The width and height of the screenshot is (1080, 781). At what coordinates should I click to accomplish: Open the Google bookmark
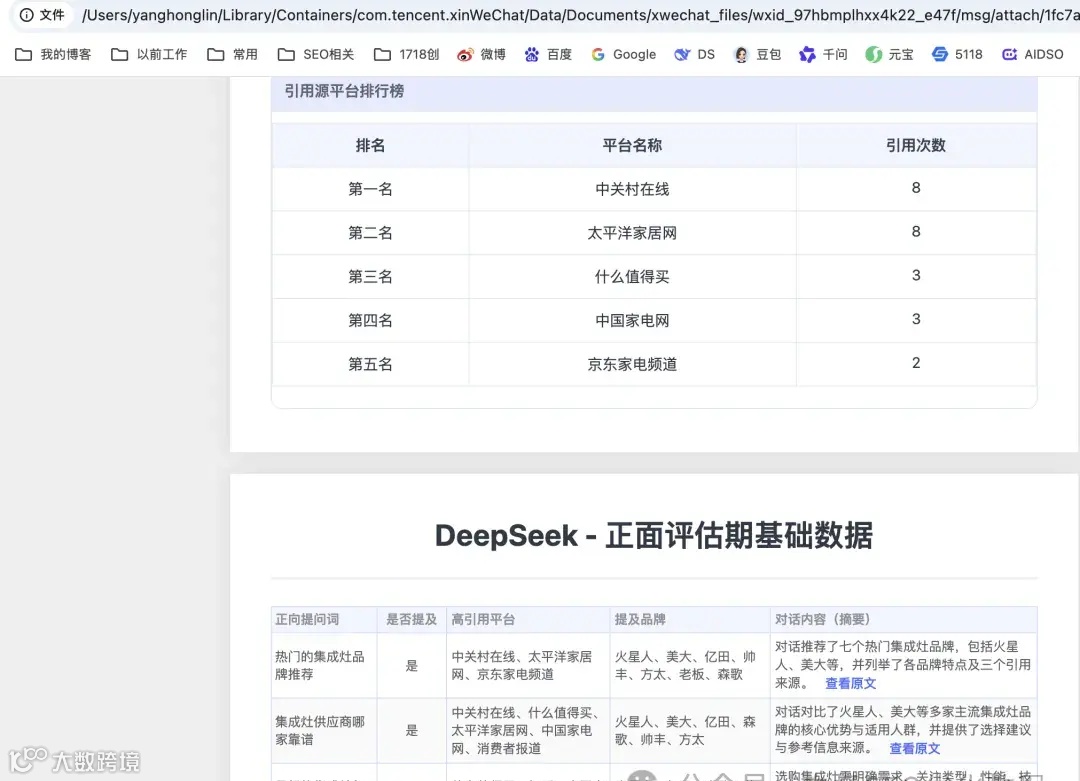click(x=624, y=54)
